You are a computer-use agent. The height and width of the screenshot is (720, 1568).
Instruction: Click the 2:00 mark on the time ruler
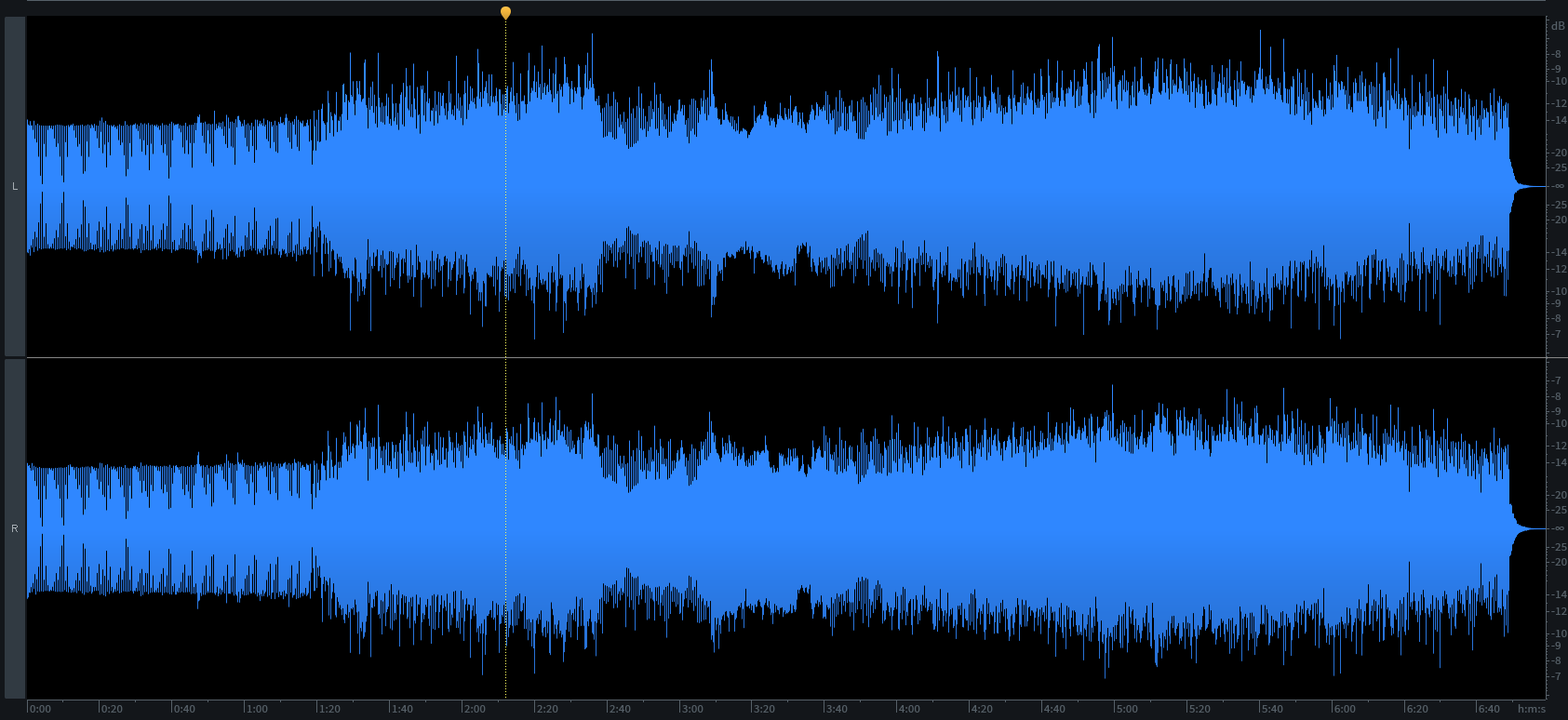point(475,709)
